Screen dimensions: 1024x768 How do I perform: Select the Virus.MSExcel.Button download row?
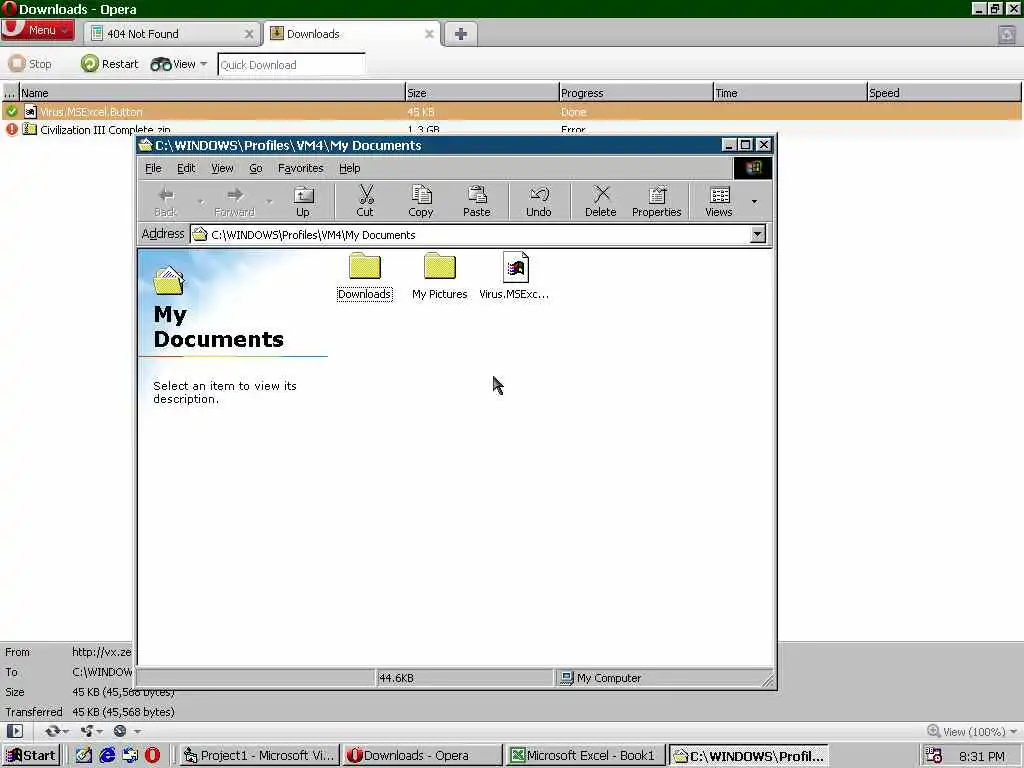512,112
